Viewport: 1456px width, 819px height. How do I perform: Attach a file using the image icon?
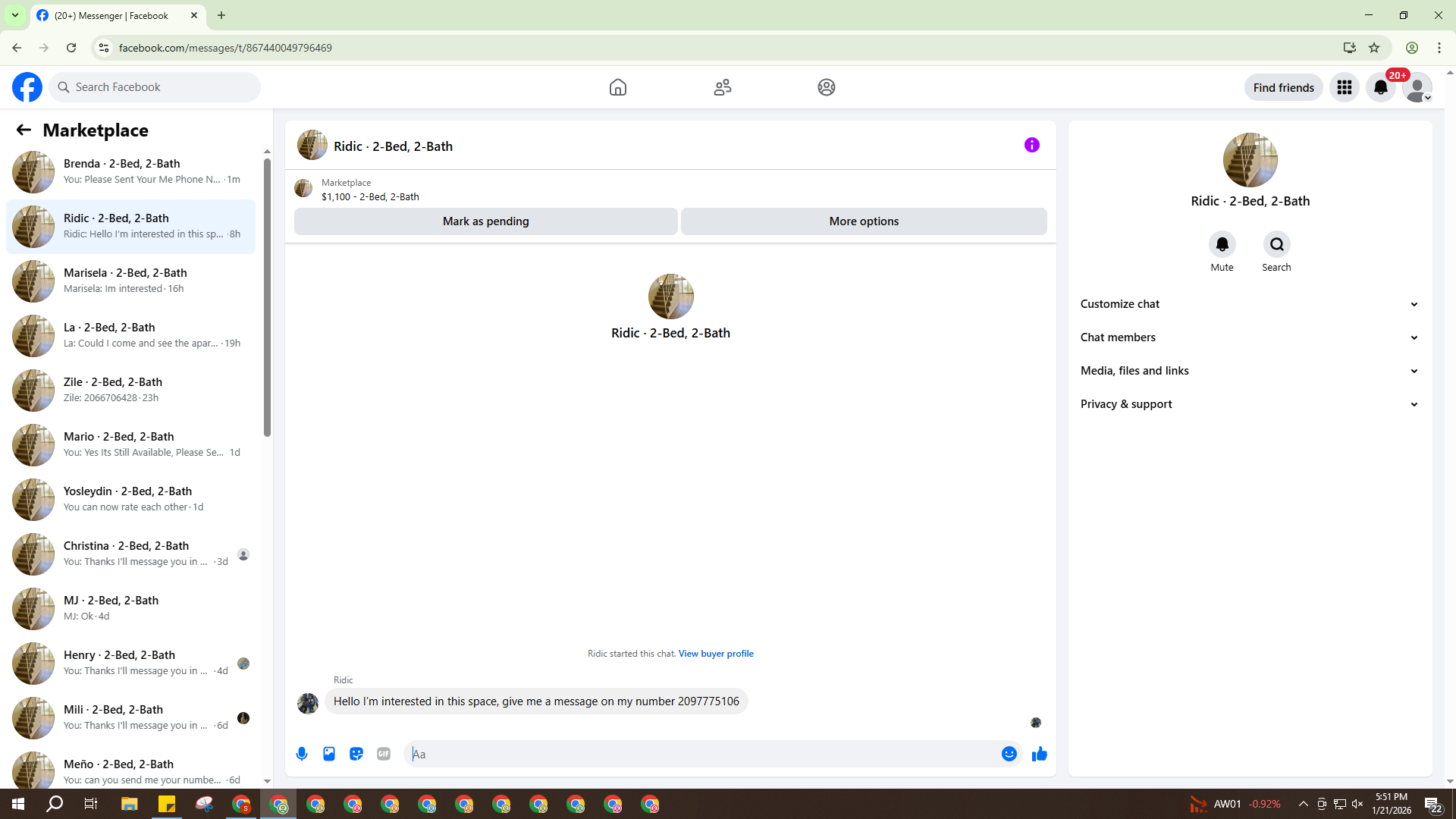pos(329,754)
